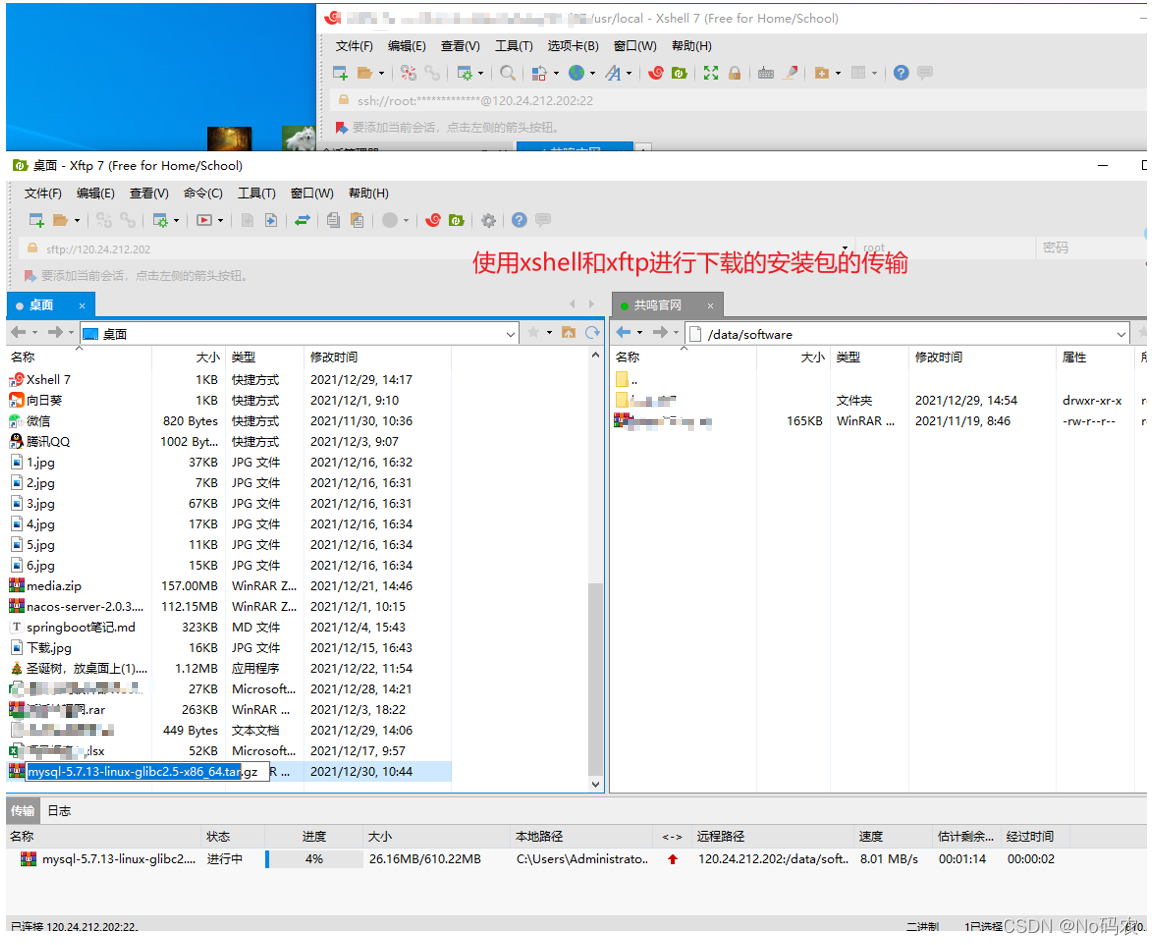Launch Xshell via red swirl icon in Xftp toolbar
1154x945 pixels.
point(433,220)
